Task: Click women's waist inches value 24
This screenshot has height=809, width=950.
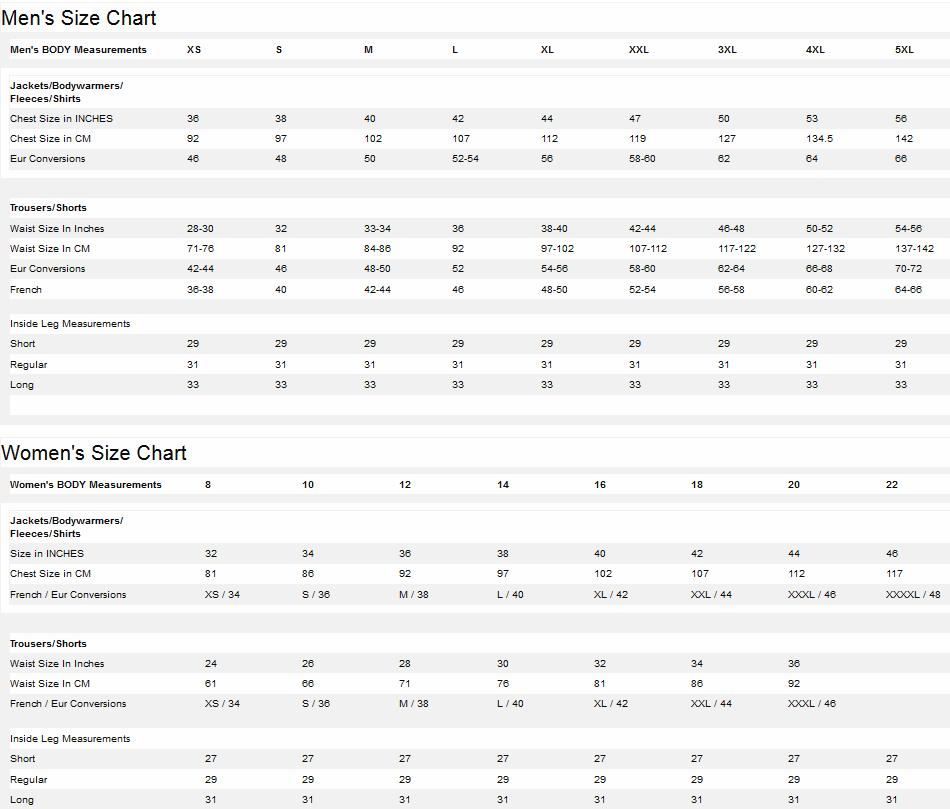Action: [x=211, y=664]
